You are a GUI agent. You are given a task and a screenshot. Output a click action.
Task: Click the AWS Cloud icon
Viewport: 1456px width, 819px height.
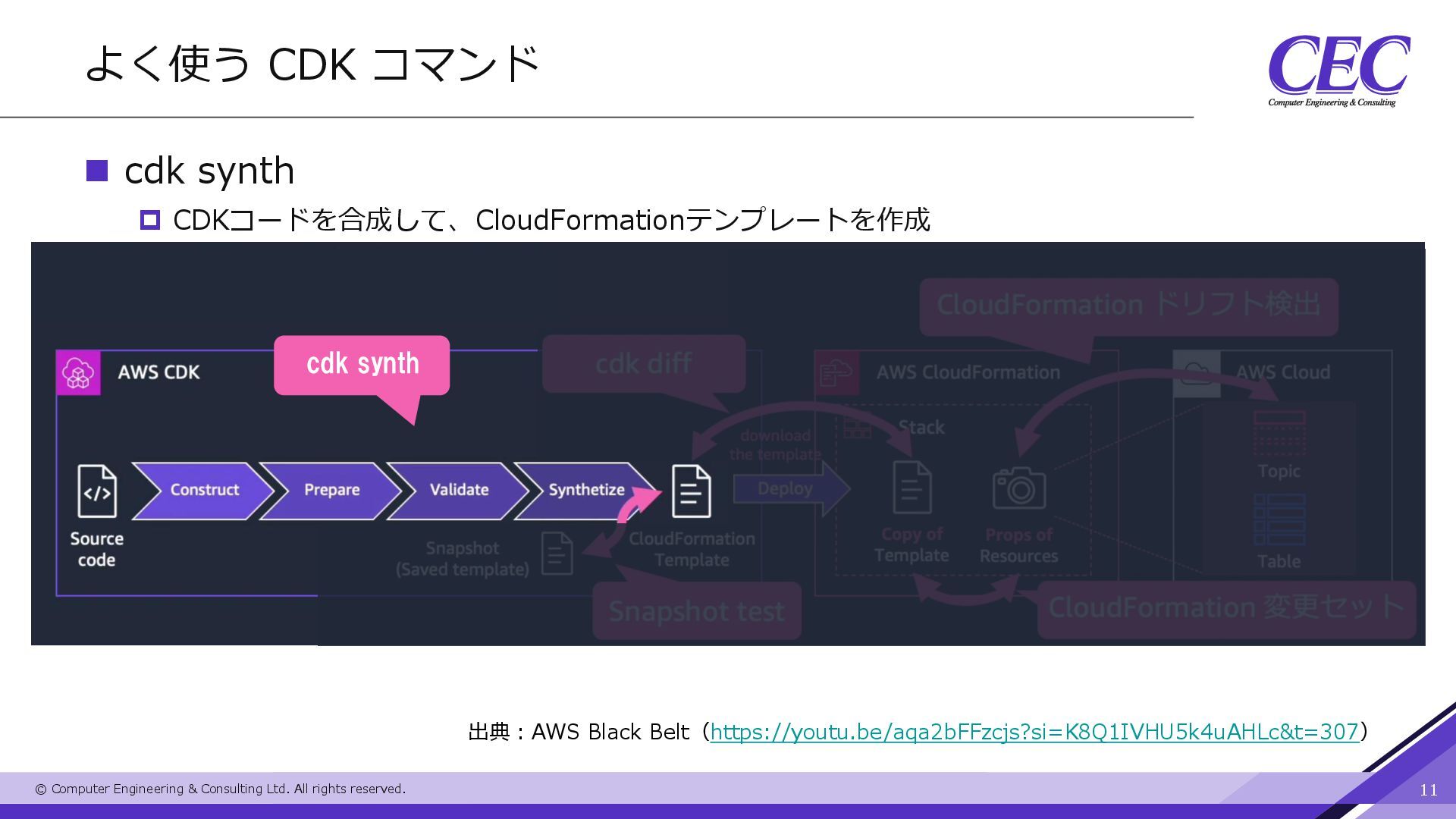click(1197, 372)
